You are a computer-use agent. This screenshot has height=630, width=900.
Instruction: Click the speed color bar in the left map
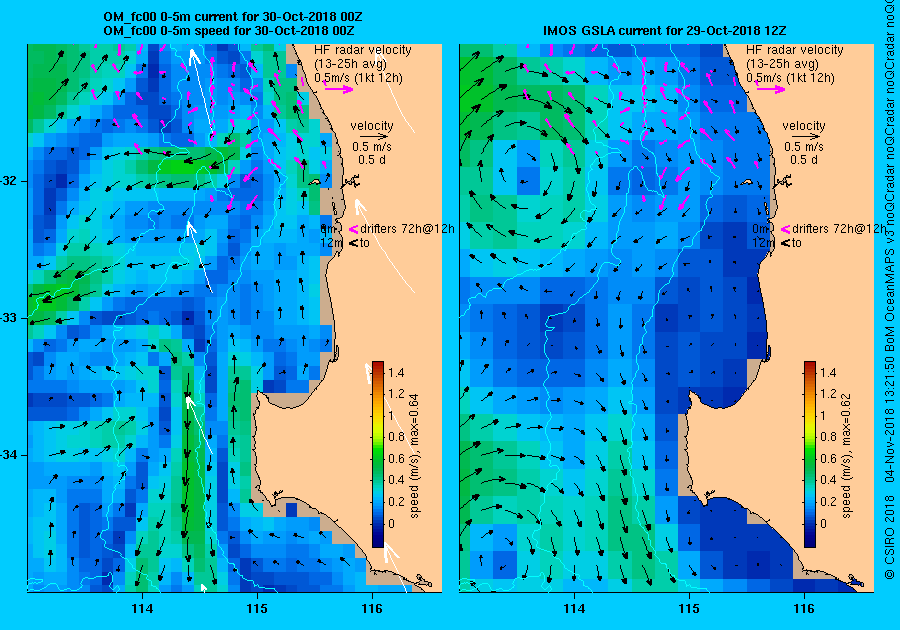(x=378, y=454)
